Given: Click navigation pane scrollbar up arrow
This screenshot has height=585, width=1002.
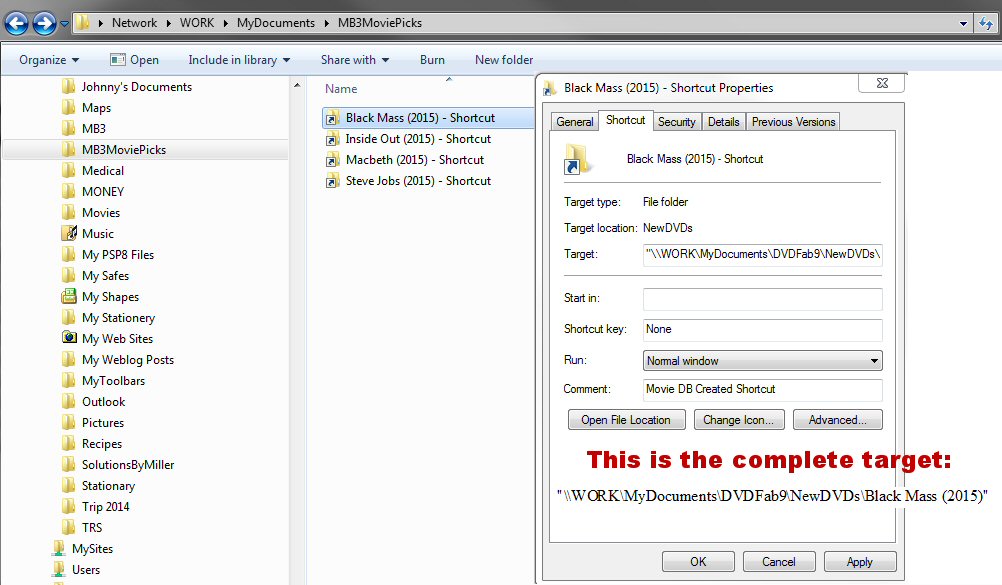Looking at the screenshot, I should (297, 85).
